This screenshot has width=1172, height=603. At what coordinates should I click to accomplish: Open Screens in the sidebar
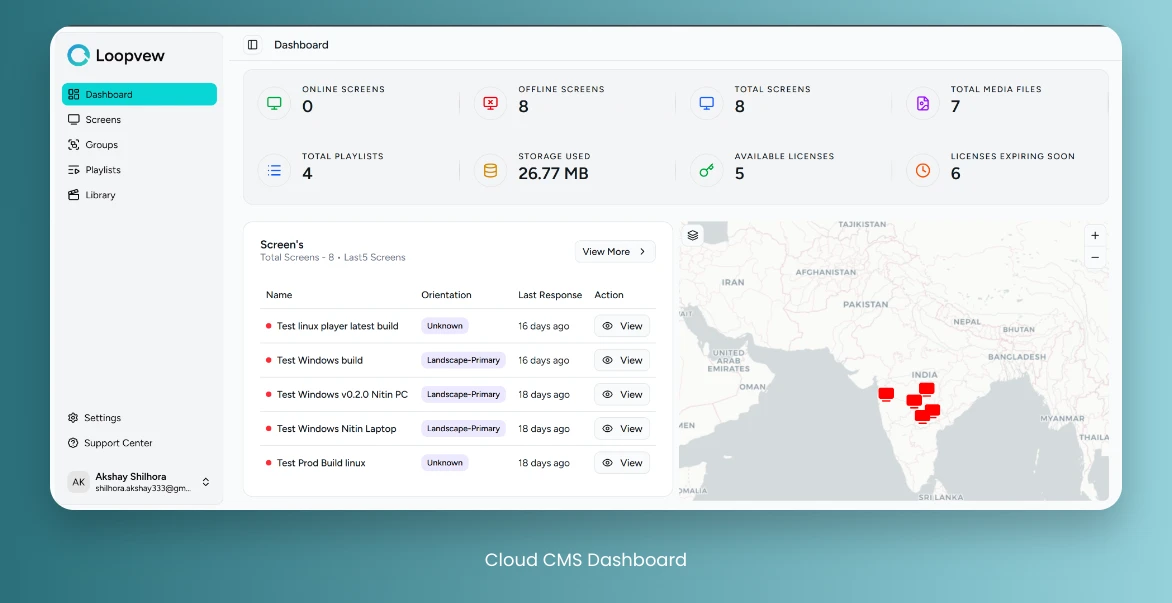coord(139,120)
